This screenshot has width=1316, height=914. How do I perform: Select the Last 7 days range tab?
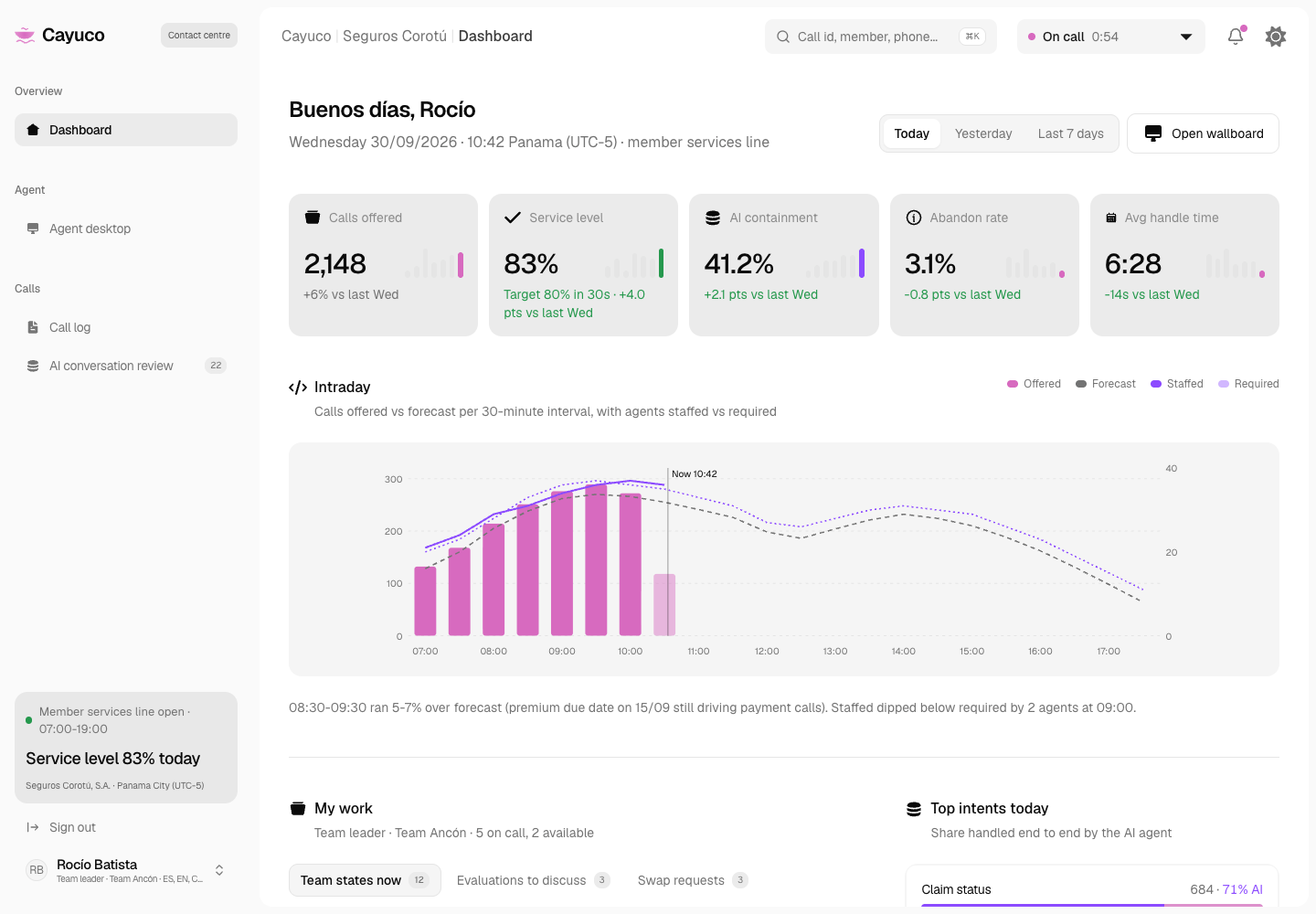click(1071, 133)
